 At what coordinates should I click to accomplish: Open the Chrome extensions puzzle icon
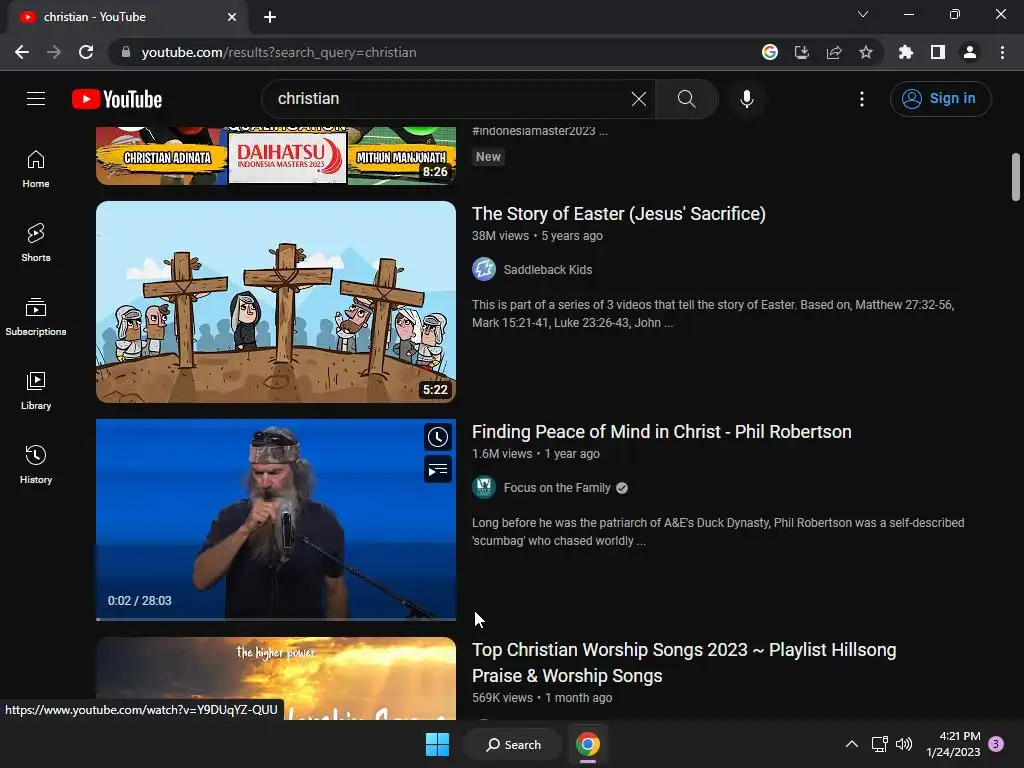(906, 52)
